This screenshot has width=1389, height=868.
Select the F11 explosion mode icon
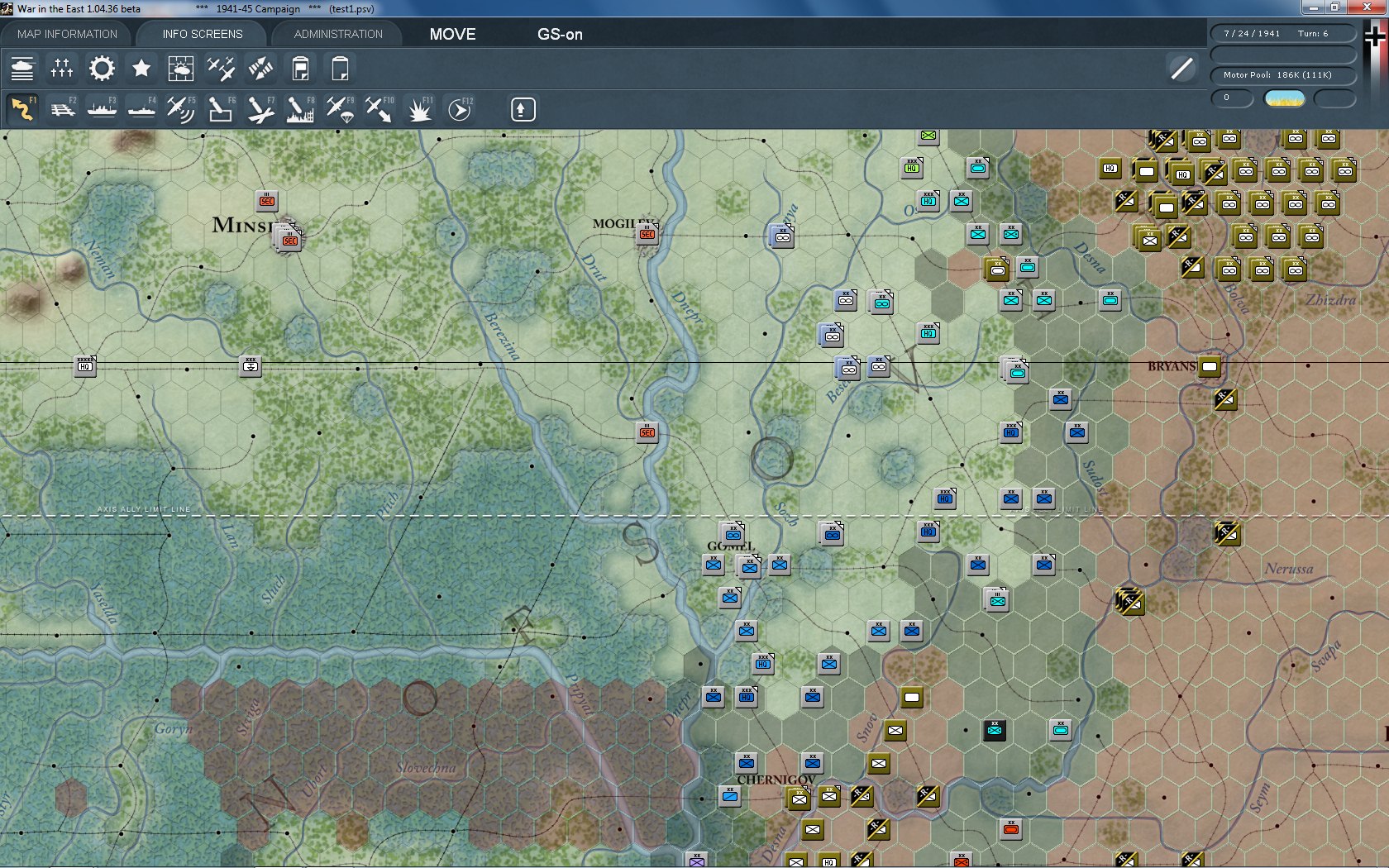419,109
